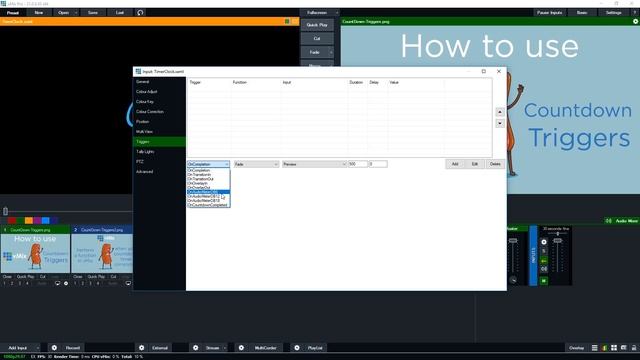The width and height of the screenshot is (640, 360).
Task: Click the Delete trigger button
Action: 495,164
